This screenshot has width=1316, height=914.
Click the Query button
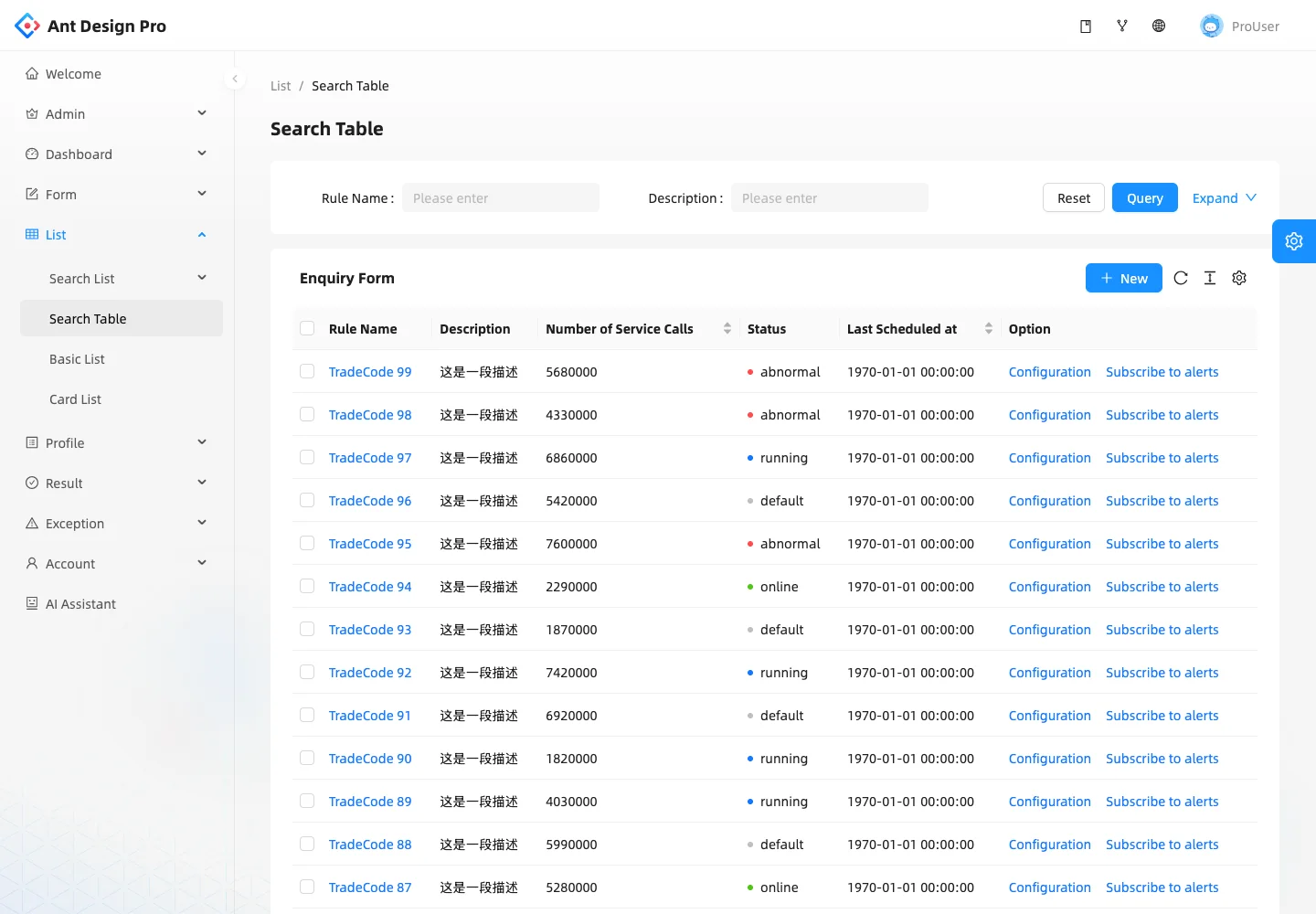pyautogui.click(x=1145, y=198)
